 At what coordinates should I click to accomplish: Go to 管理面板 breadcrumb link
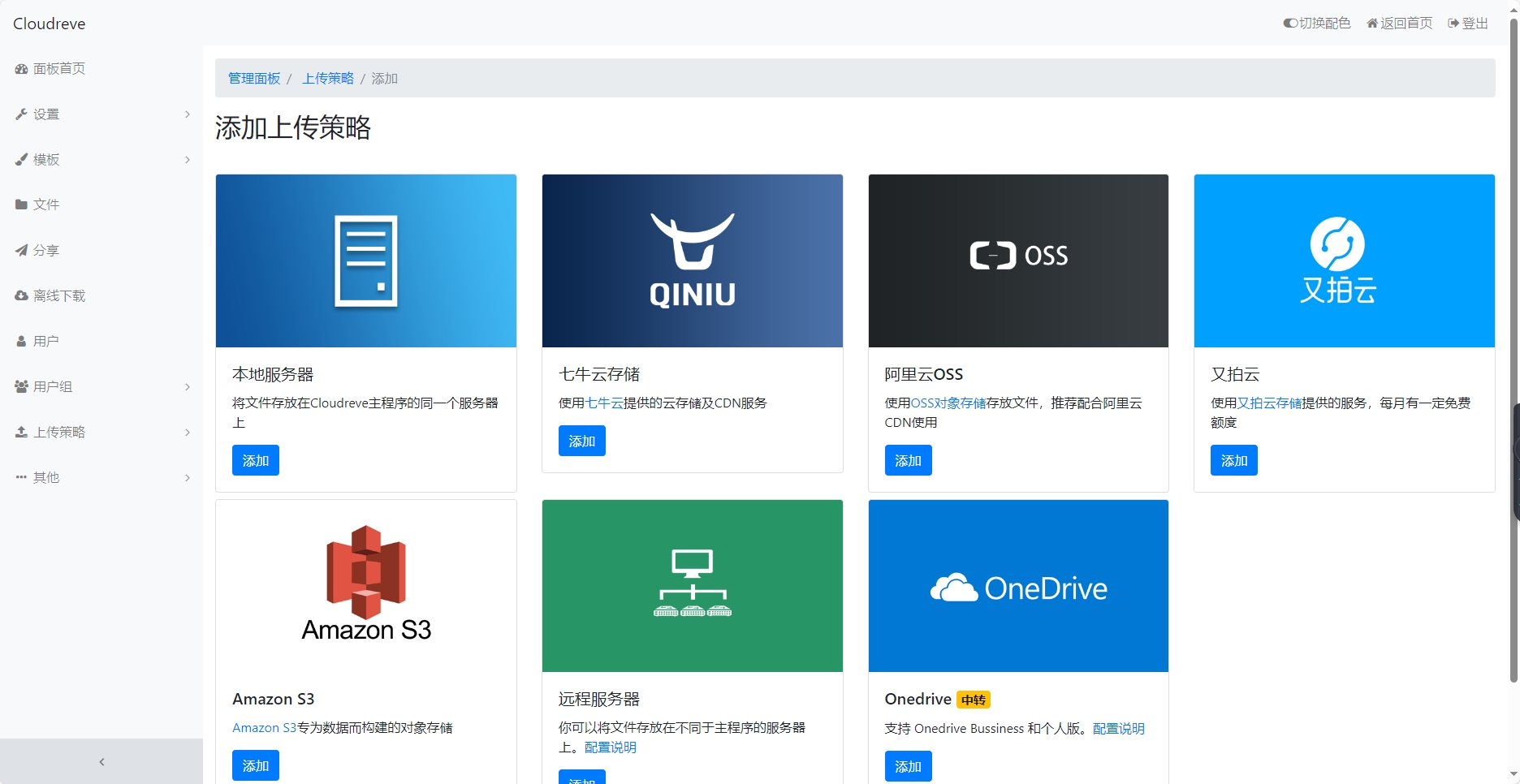tap(254, 79)
